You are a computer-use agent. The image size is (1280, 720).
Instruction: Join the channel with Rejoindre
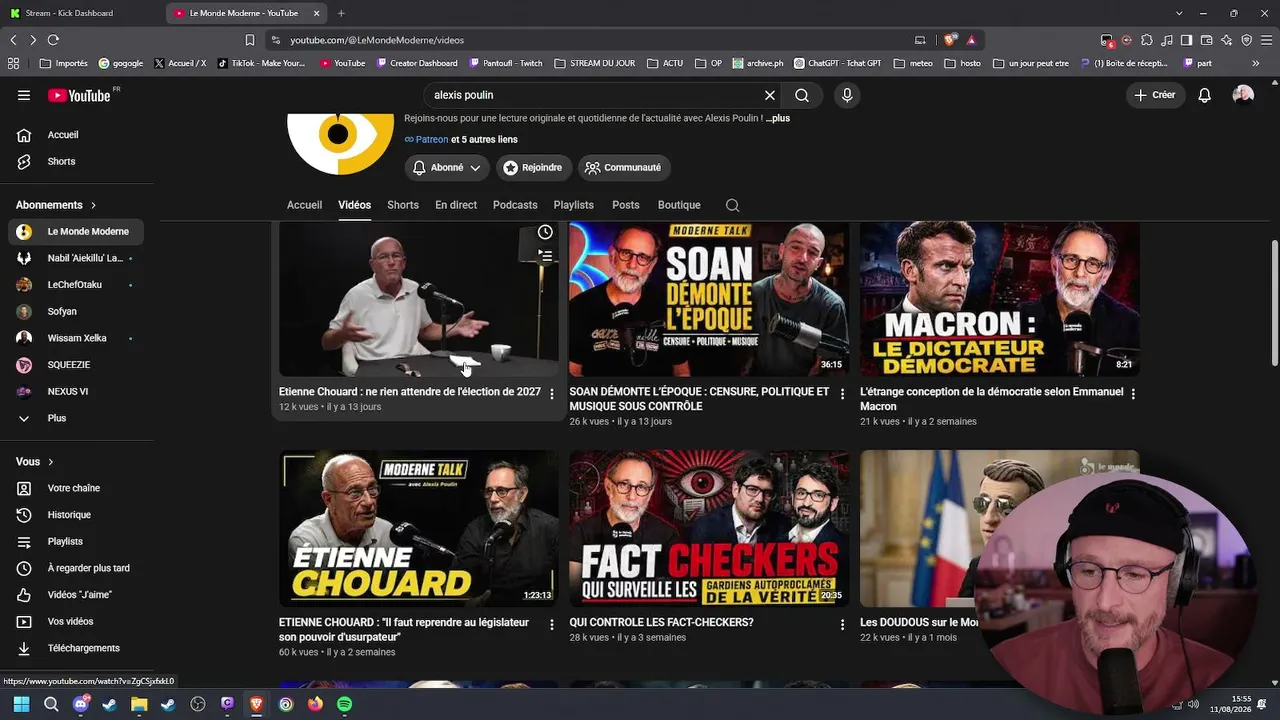(x=533, y=168)
